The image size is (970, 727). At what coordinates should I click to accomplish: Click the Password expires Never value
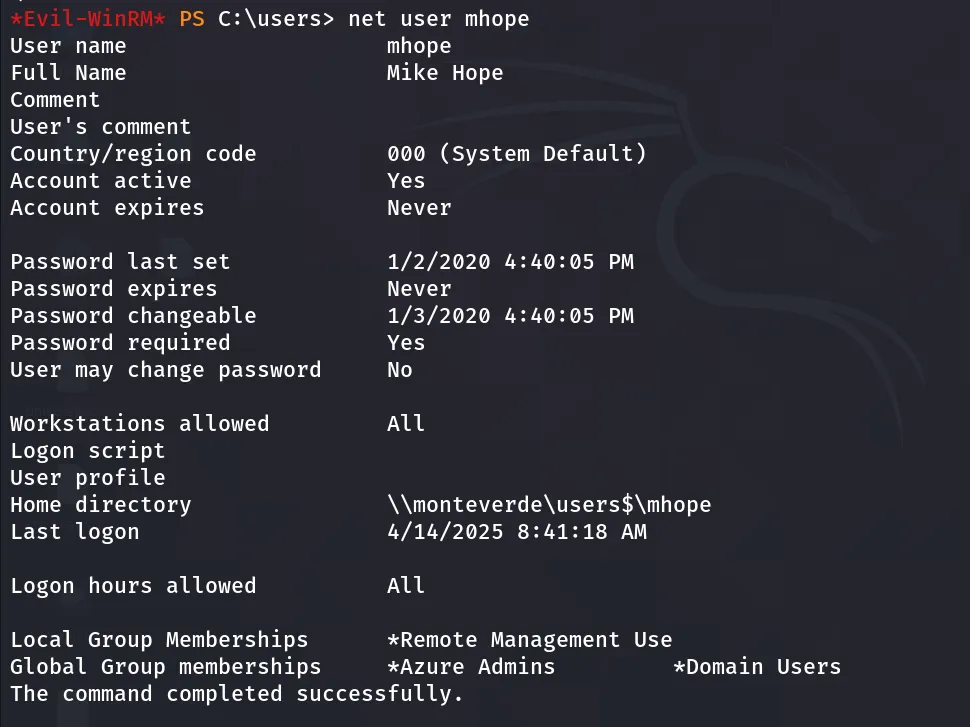pos(419,289)
